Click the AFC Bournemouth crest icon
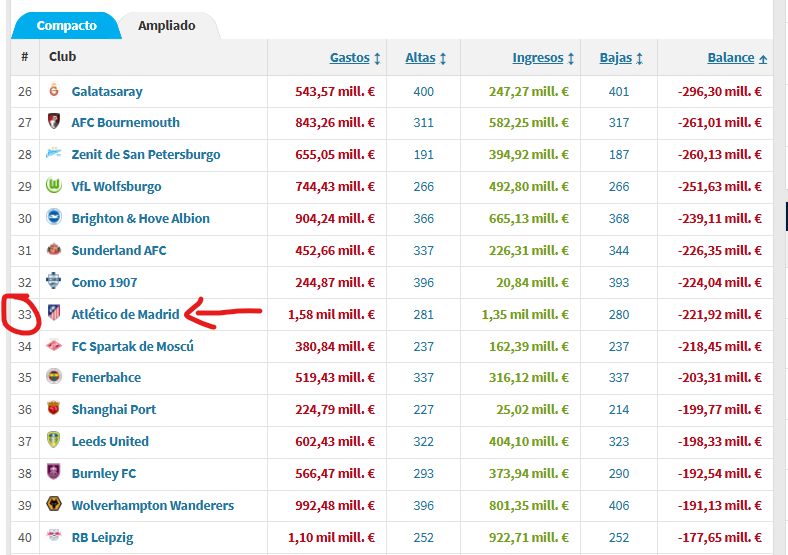The width and height of the screenshot is (788, 555). coord(54,122)
